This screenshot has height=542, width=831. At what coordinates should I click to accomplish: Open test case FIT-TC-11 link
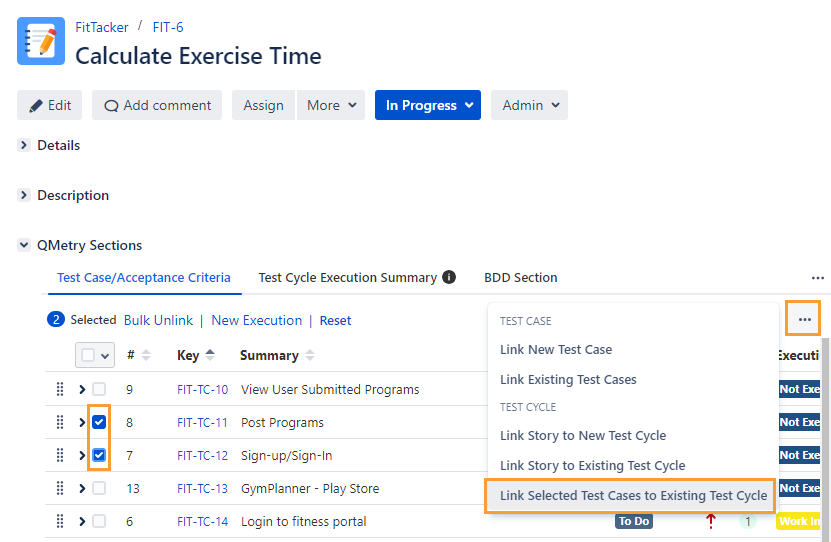(202, 422)
